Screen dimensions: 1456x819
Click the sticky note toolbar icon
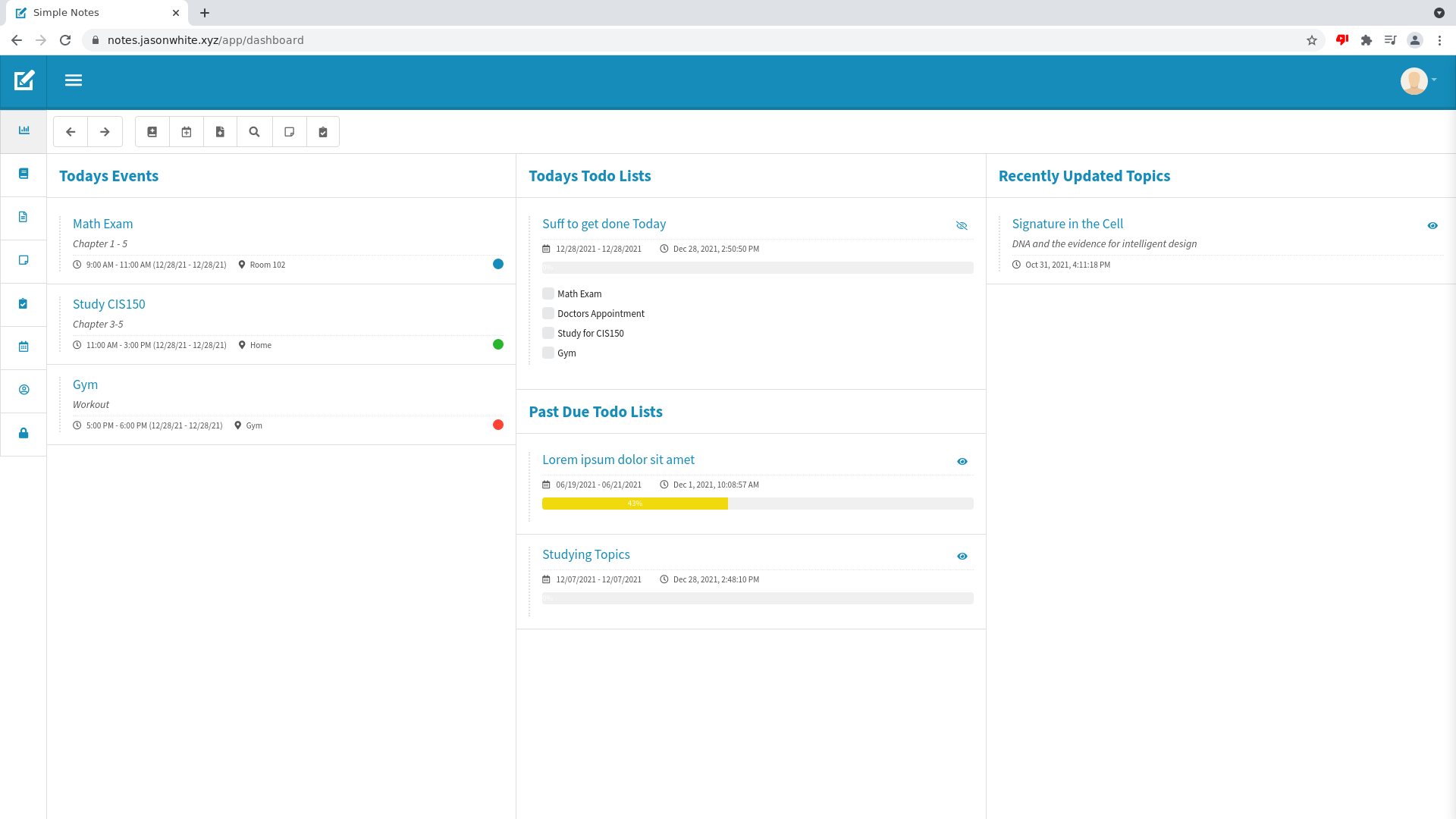click(x=289, y=132)
